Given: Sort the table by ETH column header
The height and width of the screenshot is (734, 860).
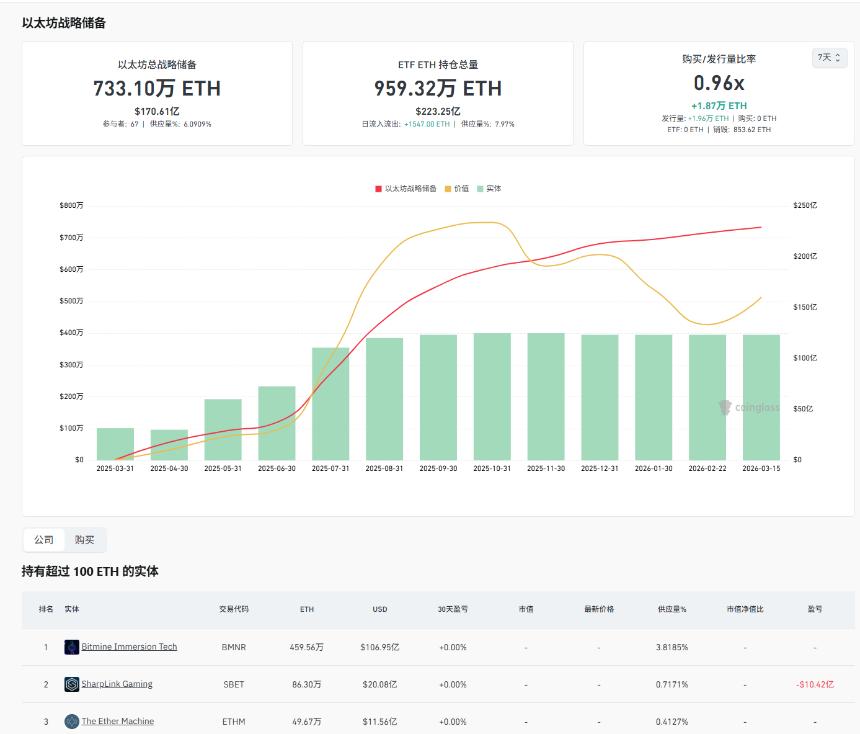Looking at the screenshot, I should (307, 609).
